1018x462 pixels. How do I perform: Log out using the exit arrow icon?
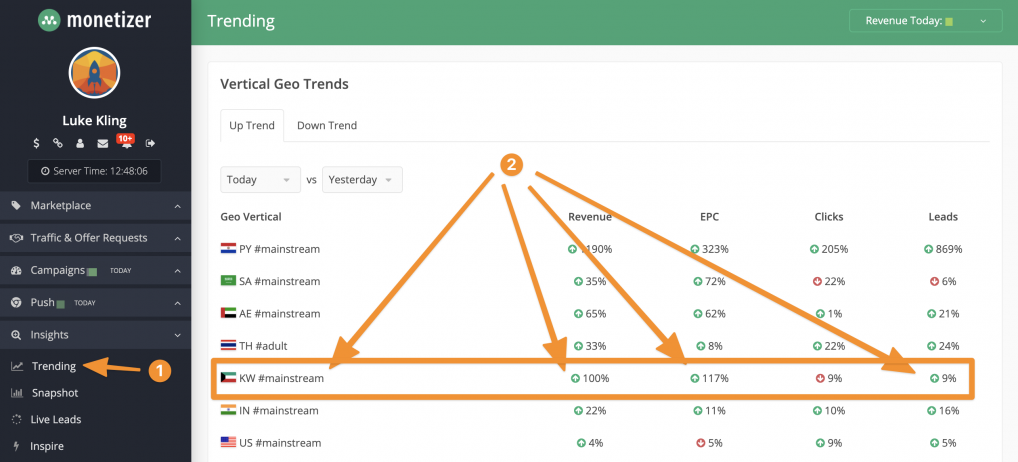151,143
